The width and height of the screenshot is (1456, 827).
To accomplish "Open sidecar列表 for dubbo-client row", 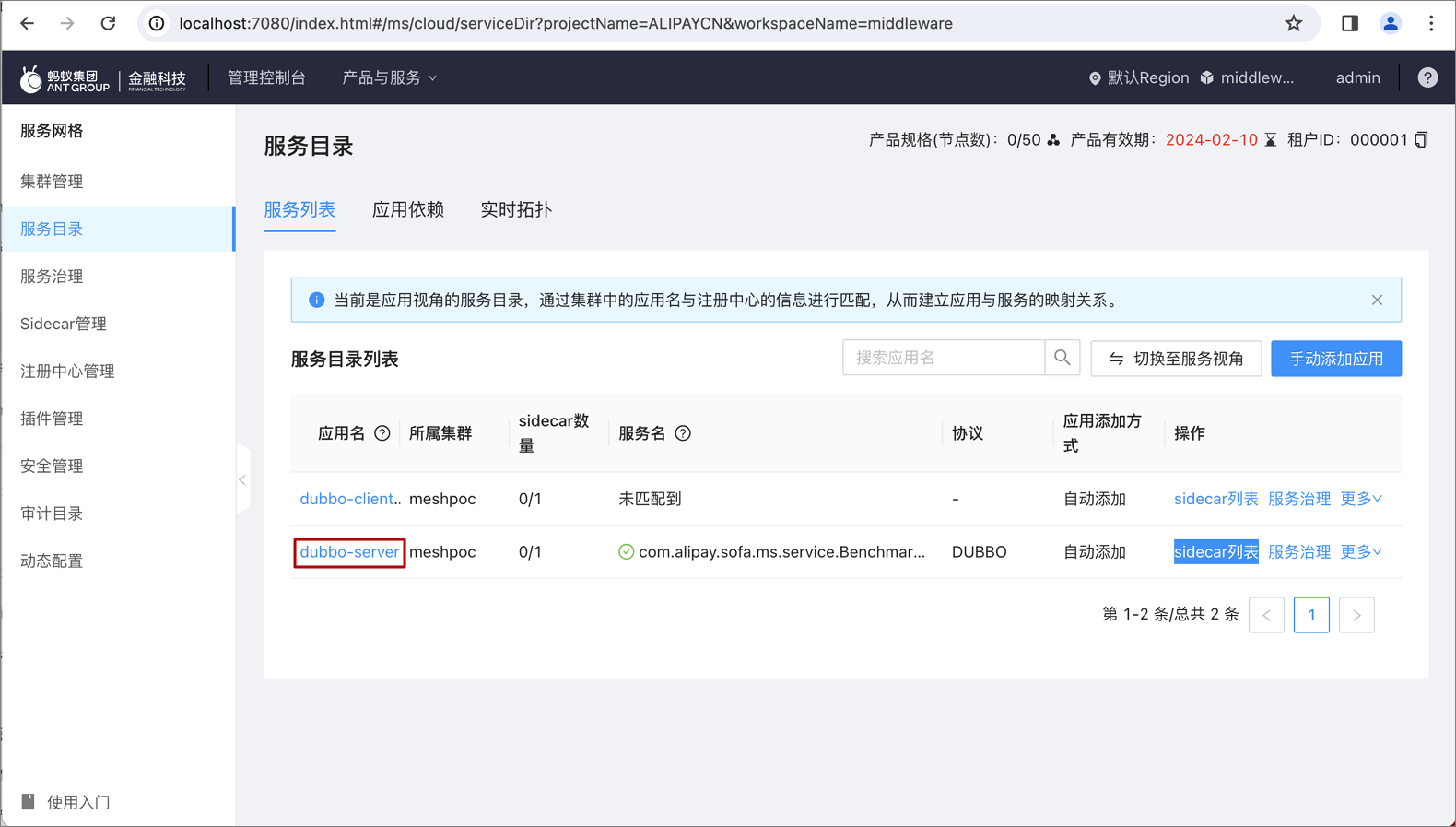I will coord(1215,499).
